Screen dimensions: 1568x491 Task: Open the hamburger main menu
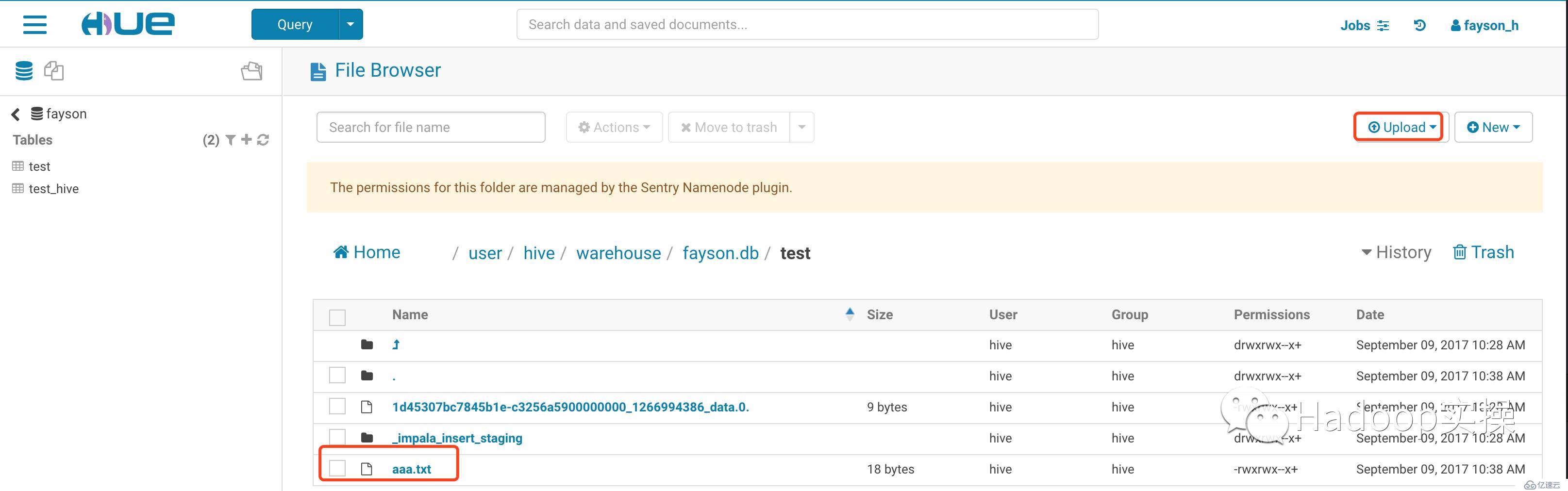[x=34, y=24]
